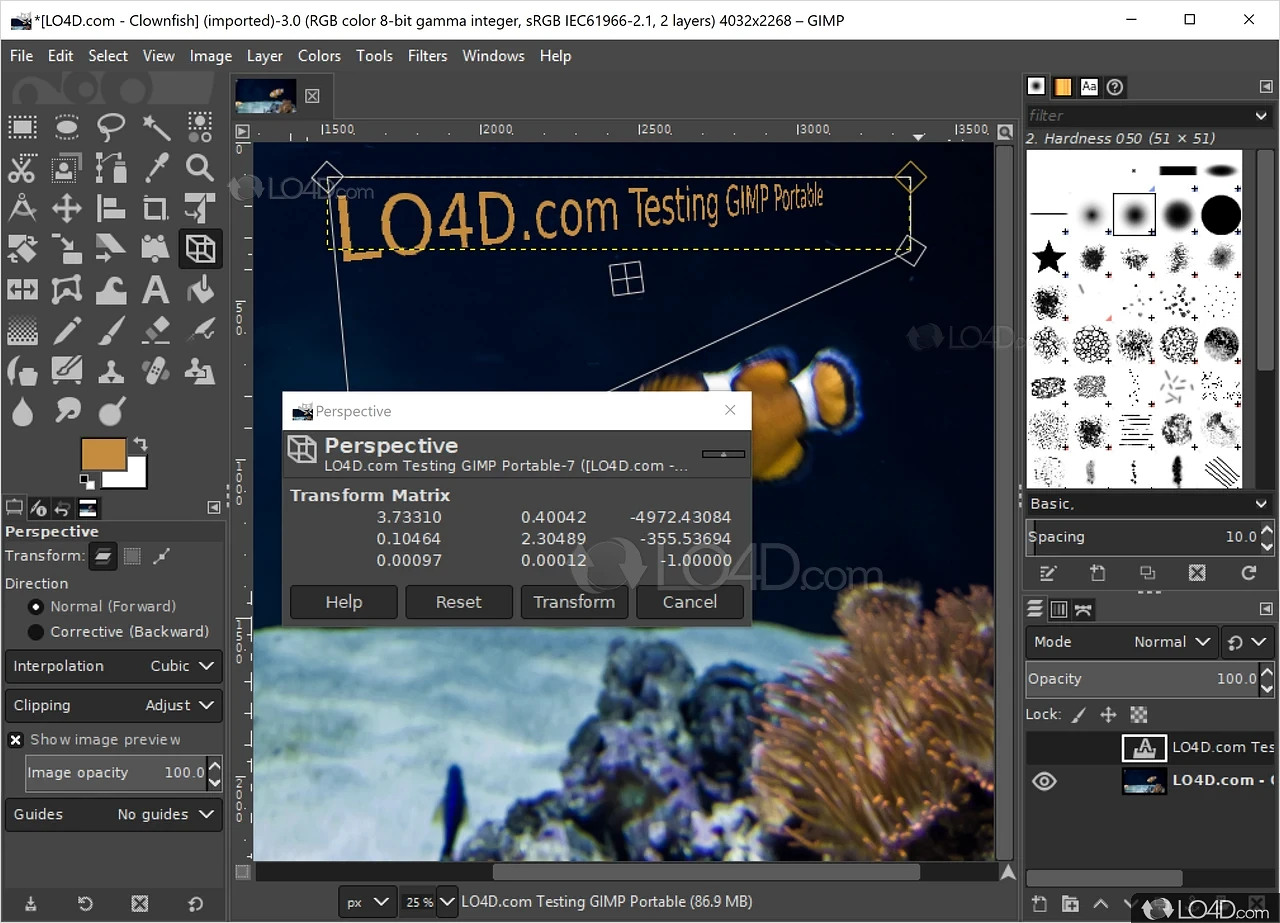Viewport: 1280px width, 923px height.
Task: Select the Rectangle Select tool
Action: [x=22, y=126]
